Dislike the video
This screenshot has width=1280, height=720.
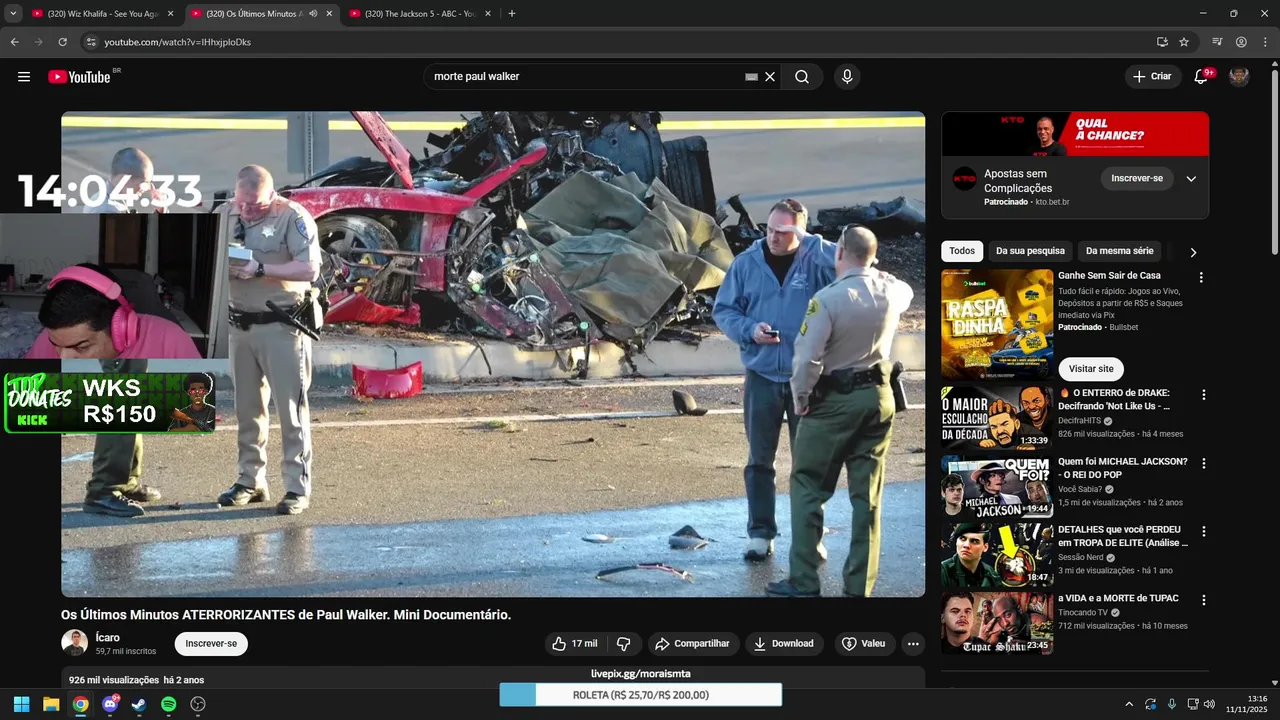tap(624, 644)
